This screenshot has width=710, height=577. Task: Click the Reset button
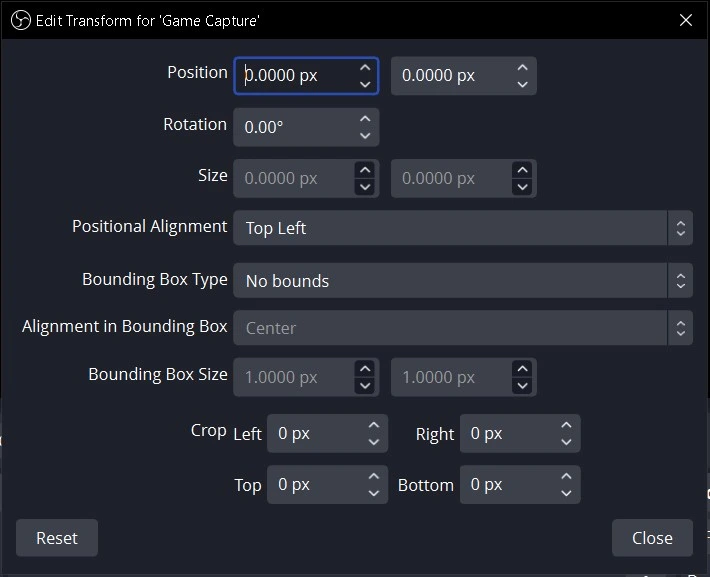click(57, 538)
